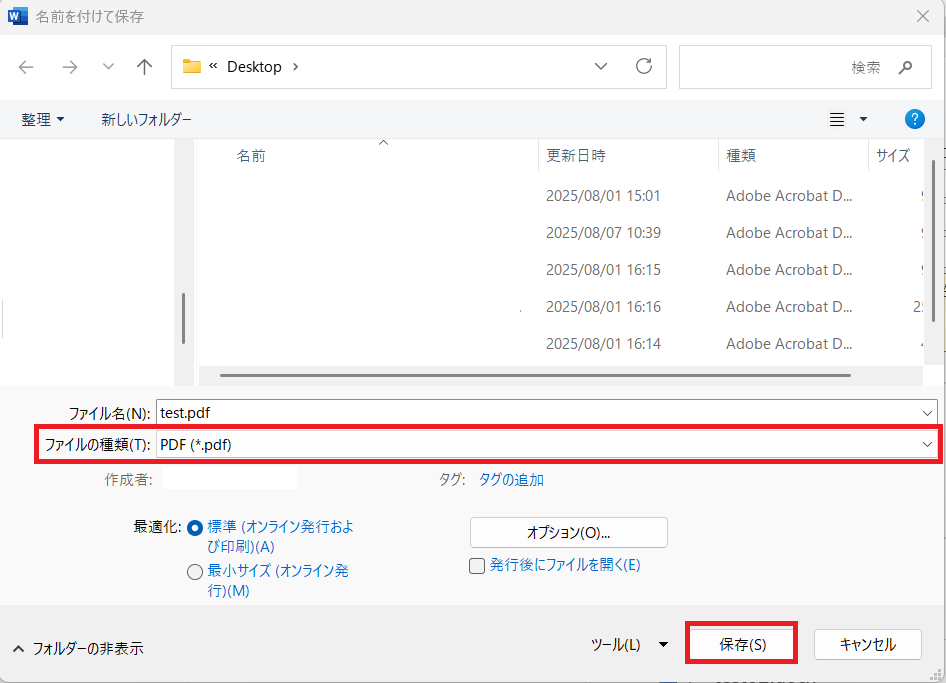The image size is (946, 683).
Task: Sort by 更新日時 column header
Action: tap(576, 156)
